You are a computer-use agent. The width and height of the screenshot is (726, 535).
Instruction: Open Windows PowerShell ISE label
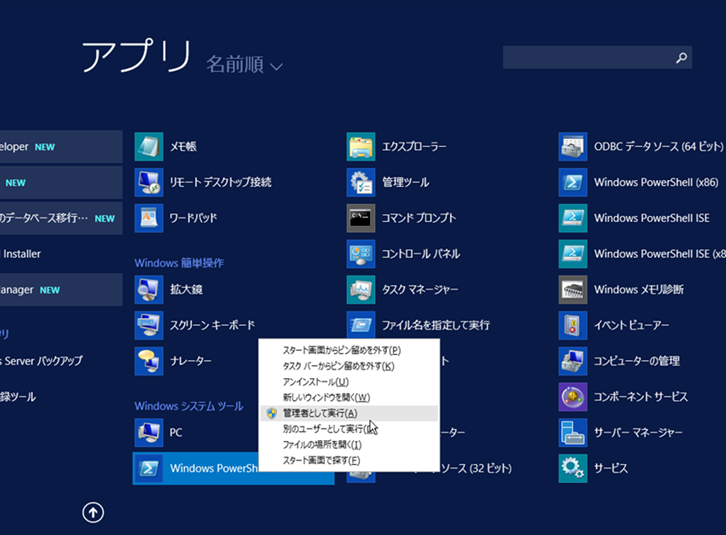coord(652,218)
